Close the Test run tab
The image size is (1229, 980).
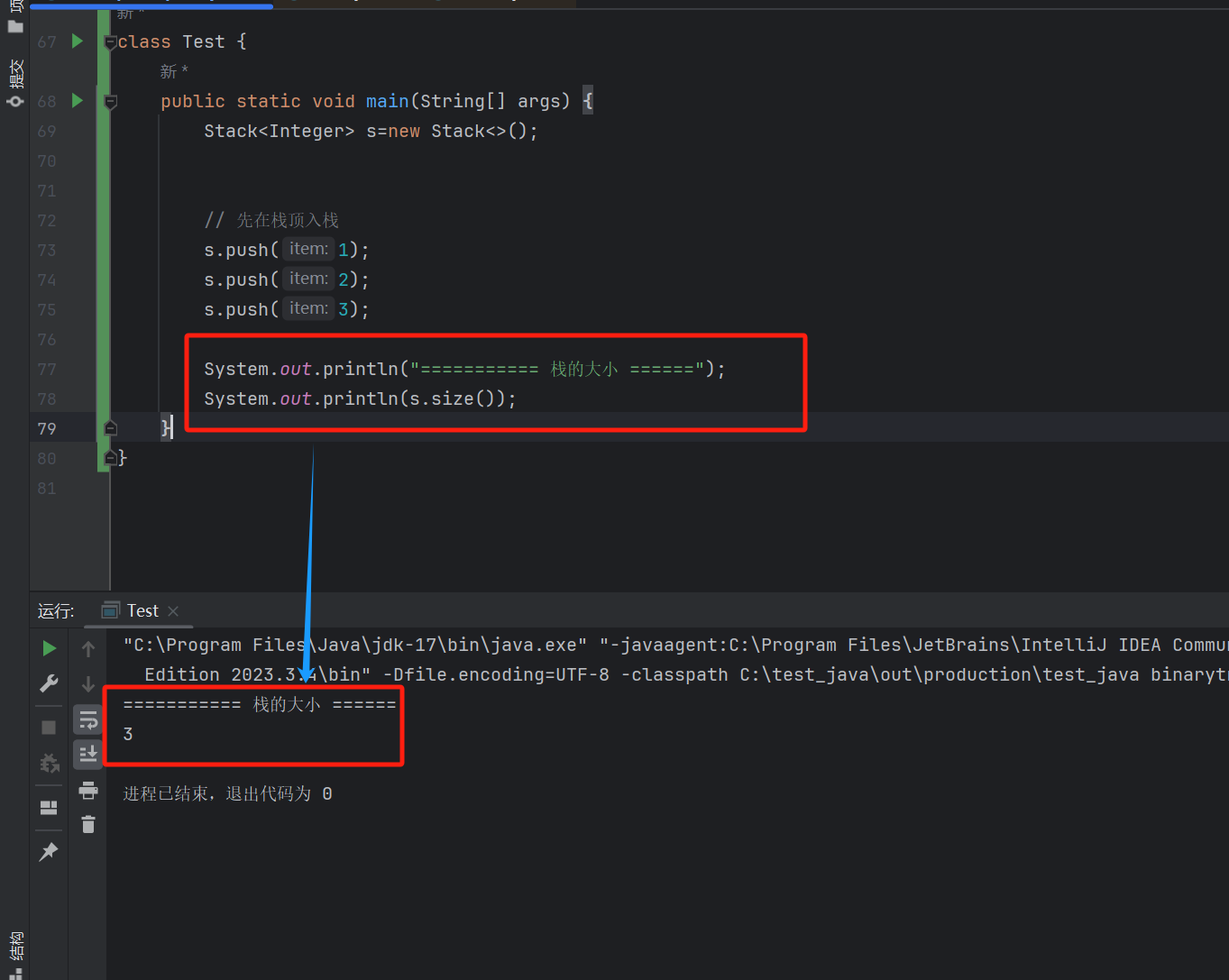tap(173, 611)
